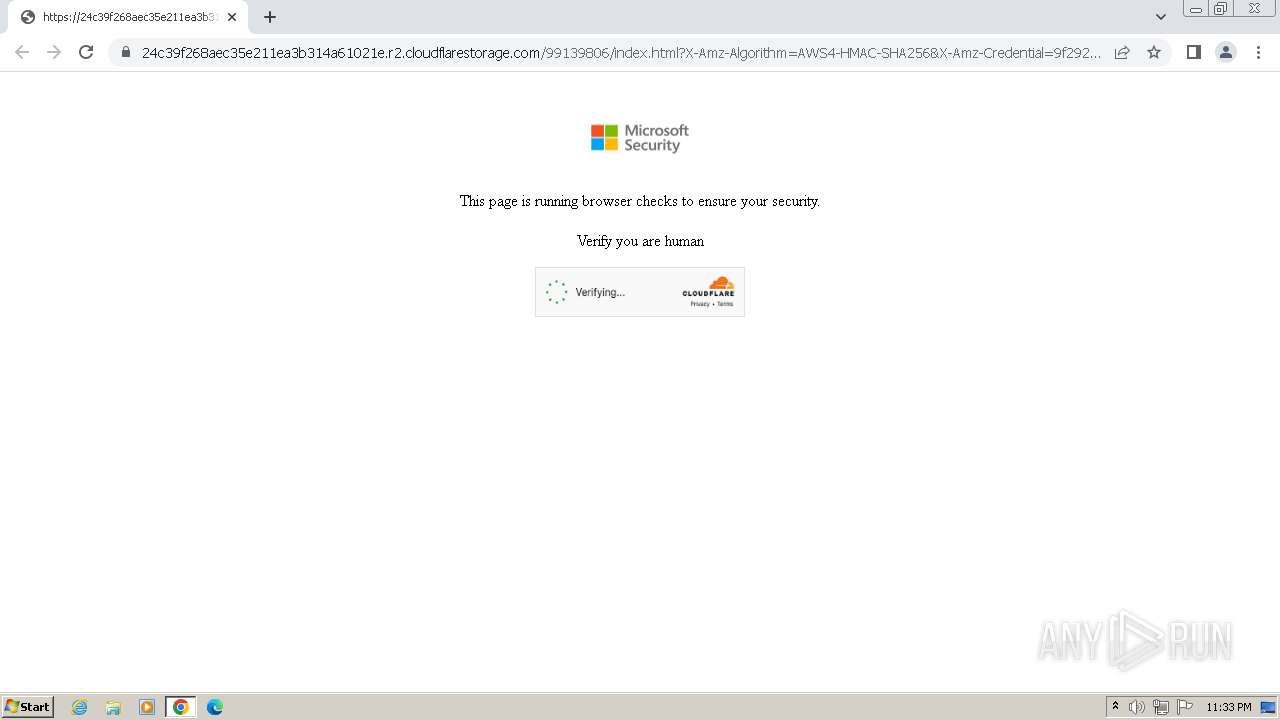The width and height of the screenshot is (1280, 720).
Task: Click the 11:33 PM clock
Action: 1229,707
